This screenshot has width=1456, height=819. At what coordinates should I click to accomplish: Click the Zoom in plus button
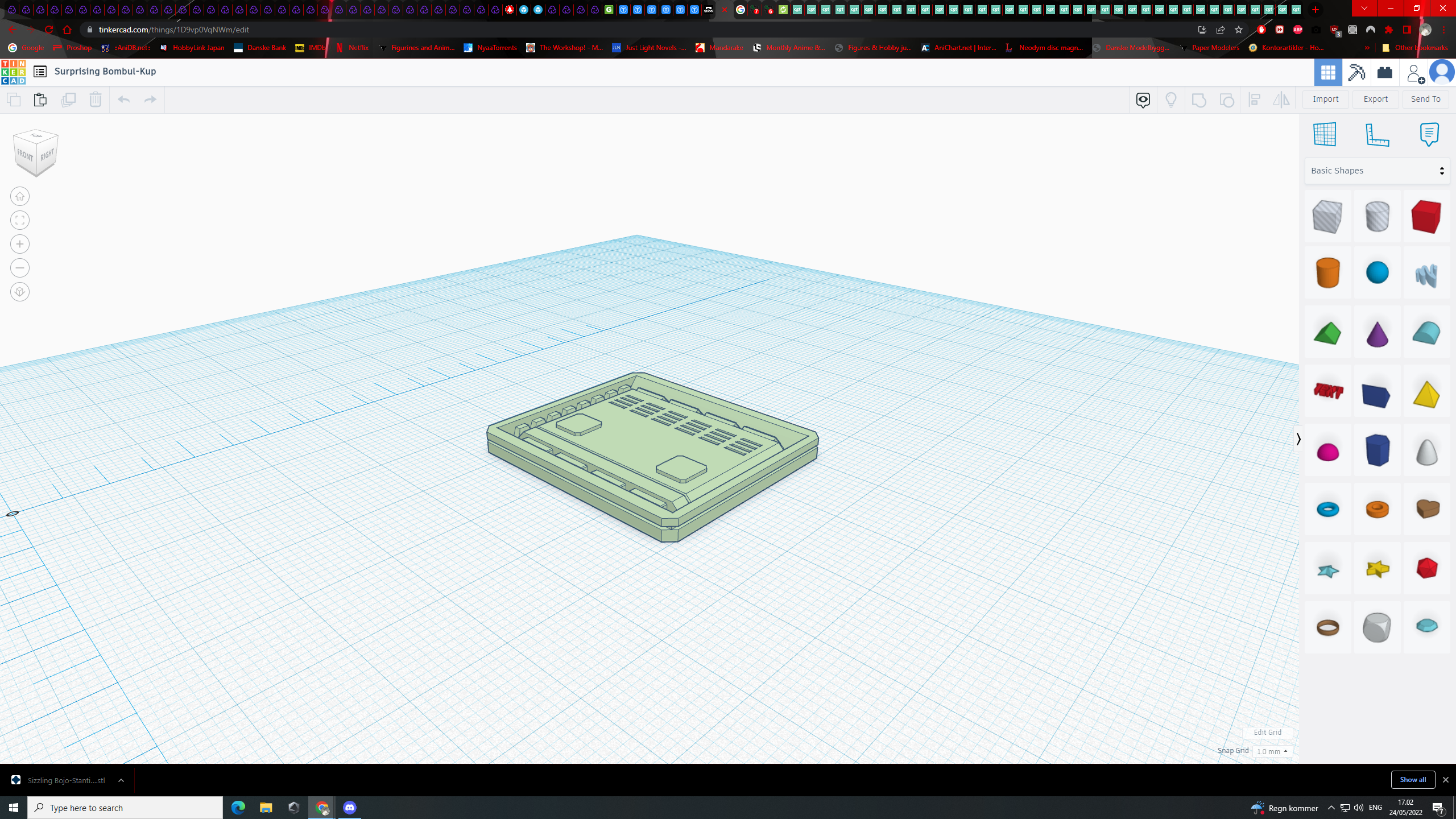(20, 244)
